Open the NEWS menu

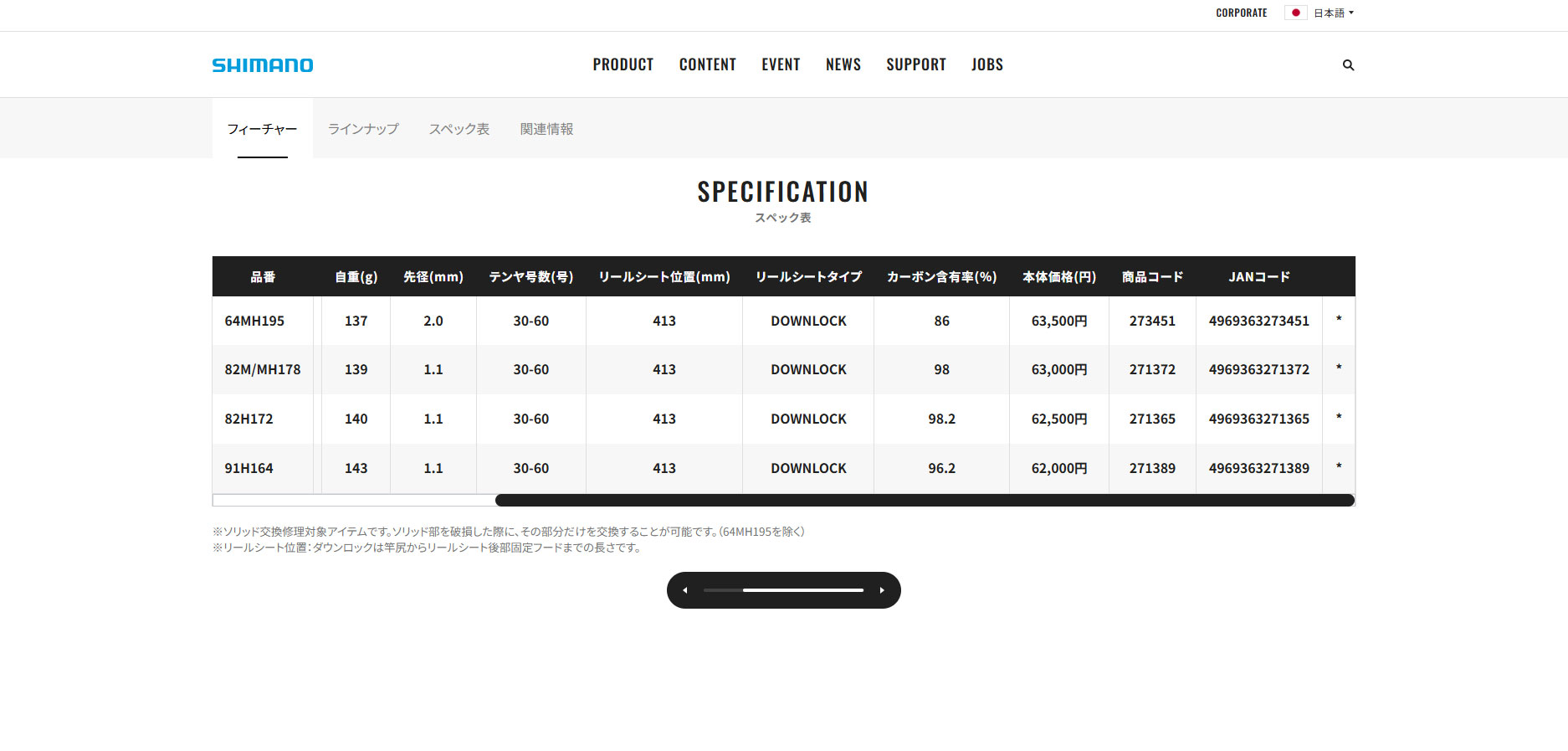[843, 64]
